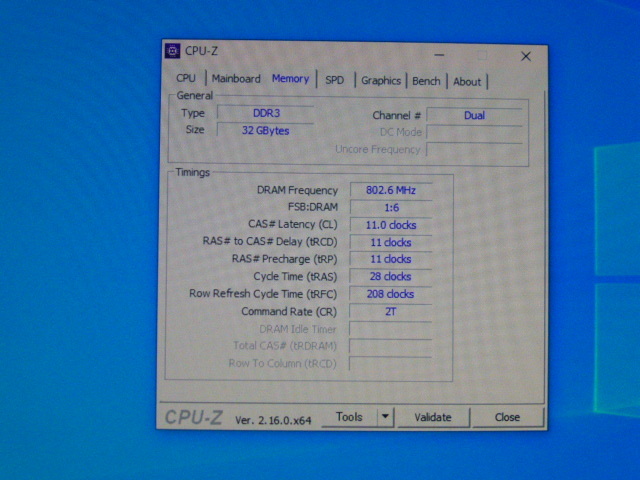This screenshot has width=640, height=480.
Task: Click the 2T command rate value
Action: point(391,312)
